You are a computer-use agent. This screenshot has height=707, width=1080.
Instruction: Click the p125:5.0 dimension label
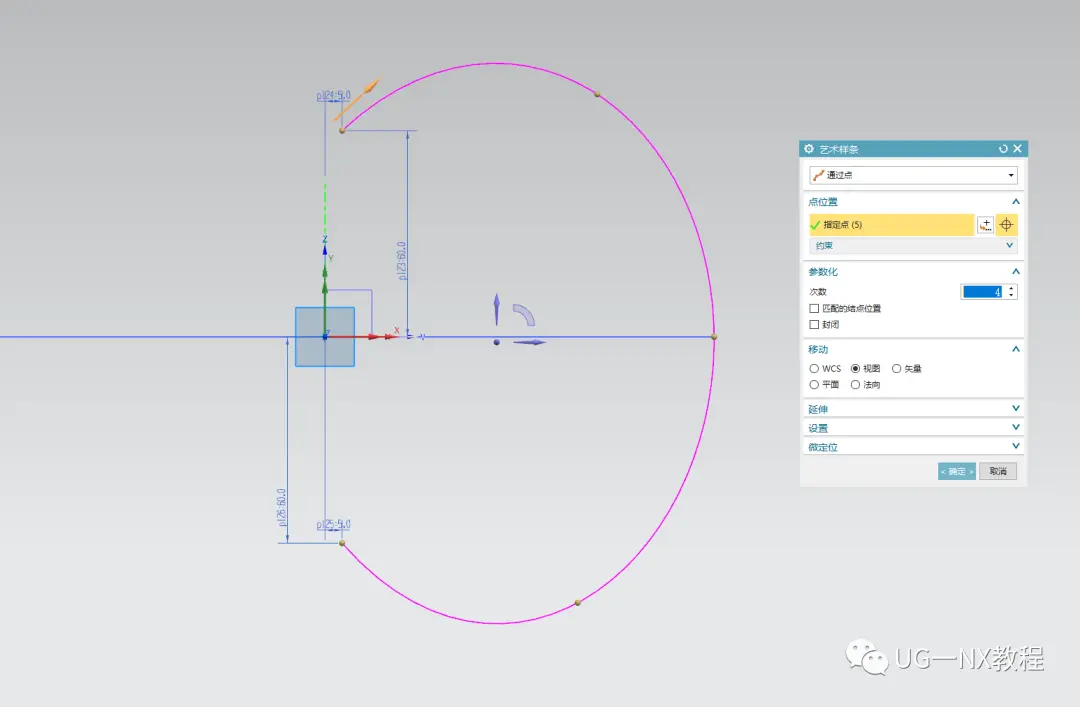334,525
